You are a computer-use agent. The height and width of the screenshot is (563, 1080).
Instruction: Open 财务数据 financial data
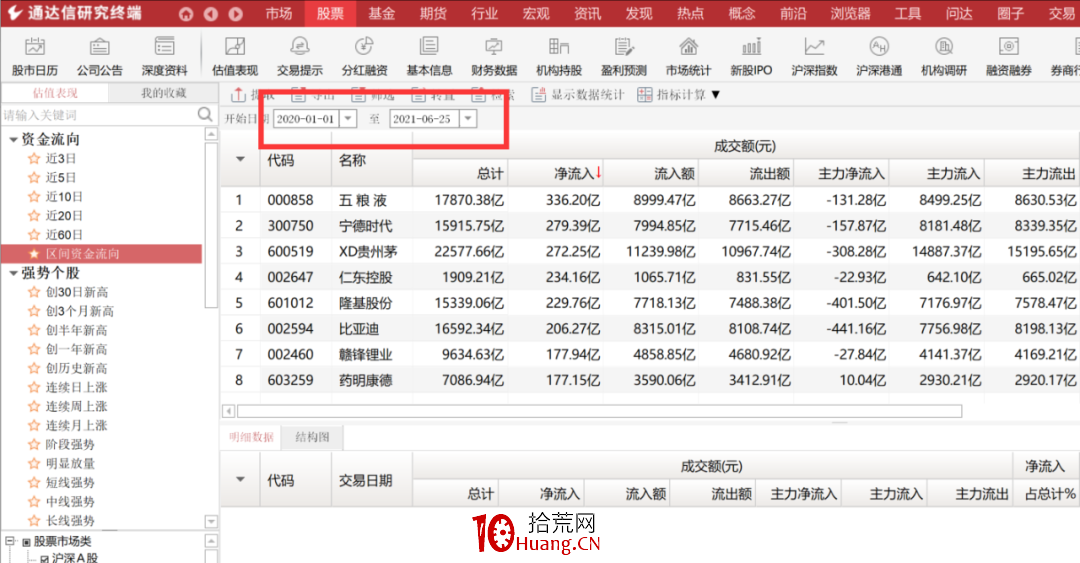tap(494, 57)
